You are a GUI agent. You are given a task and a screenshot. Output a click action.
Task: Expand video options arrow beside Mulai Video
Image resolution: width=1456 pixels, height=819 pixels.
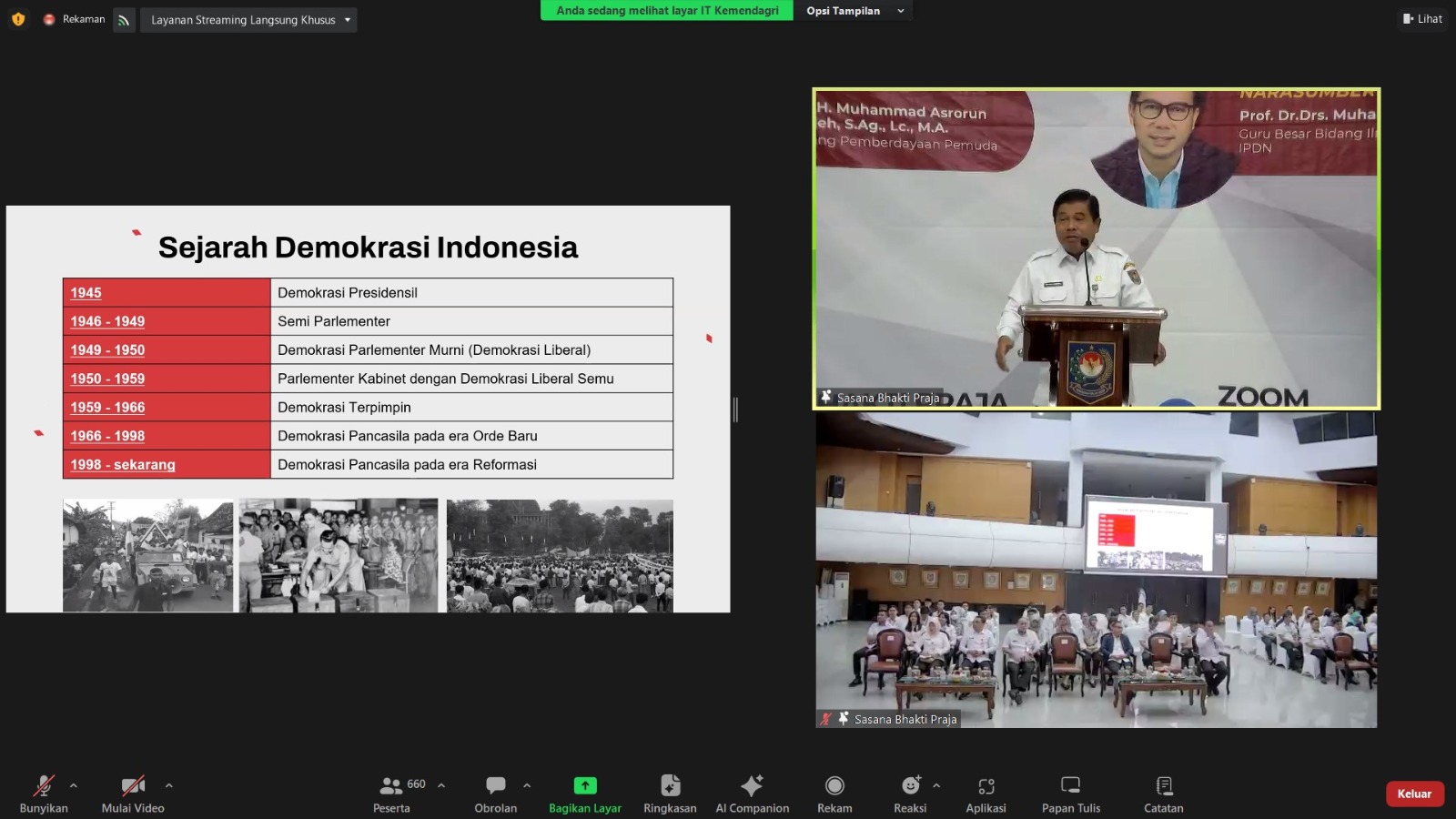(168, 785)
